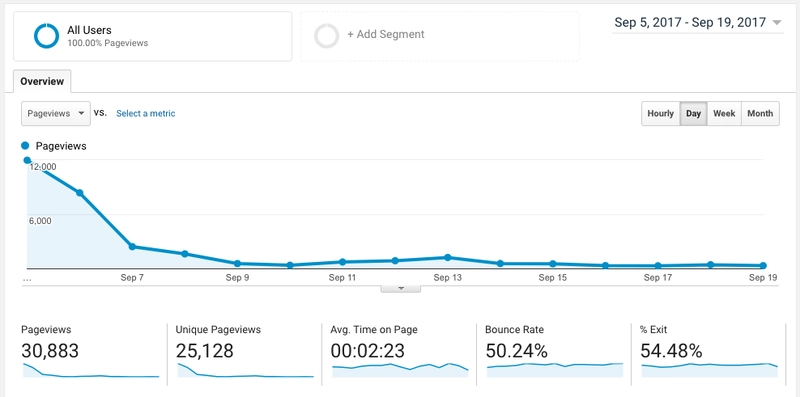Image resolution: width=800 pixels, height=397 pixels.
Task: Switch graph to Hourly view
Action: pyautogui.click(x=661, y=114)
